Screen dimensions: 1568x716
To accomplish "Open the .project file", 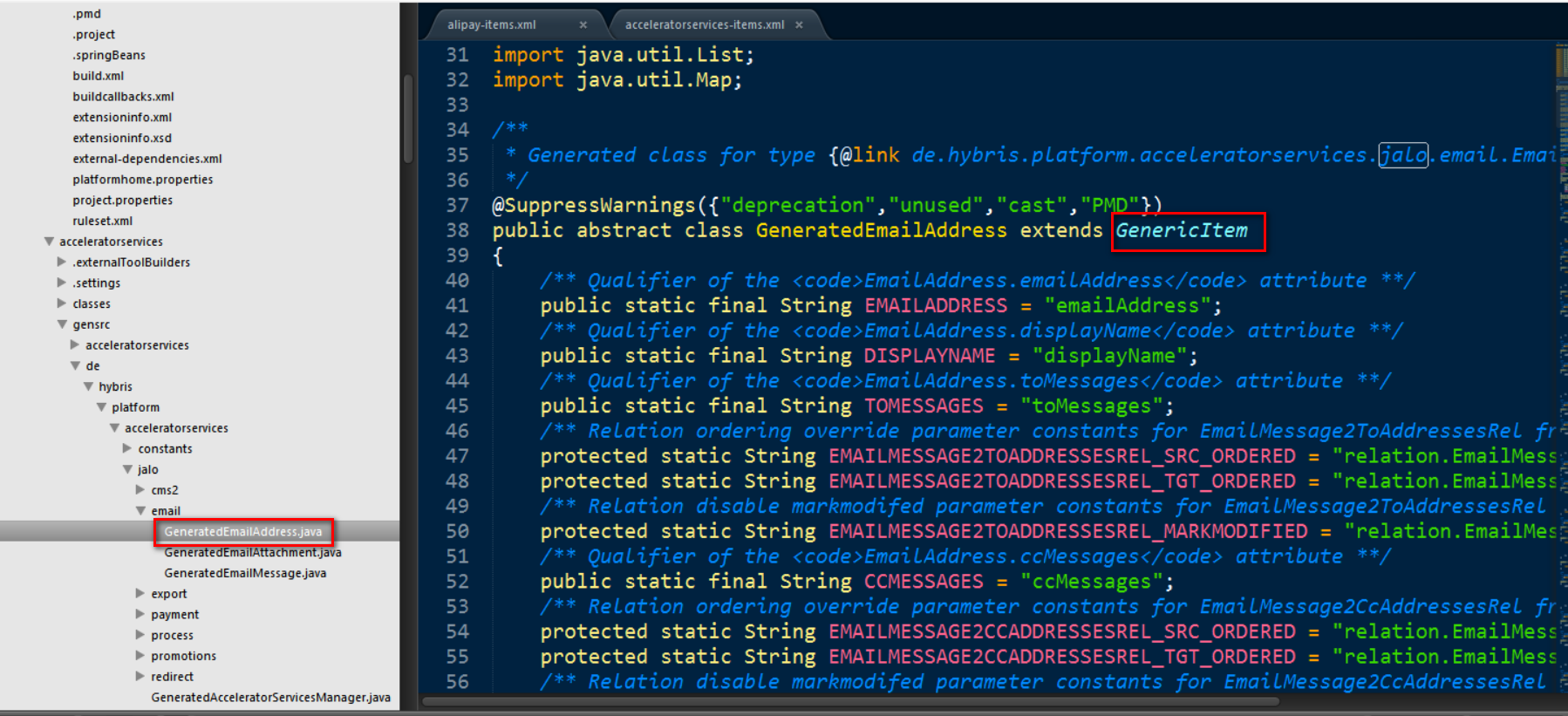I will [93, 35].
